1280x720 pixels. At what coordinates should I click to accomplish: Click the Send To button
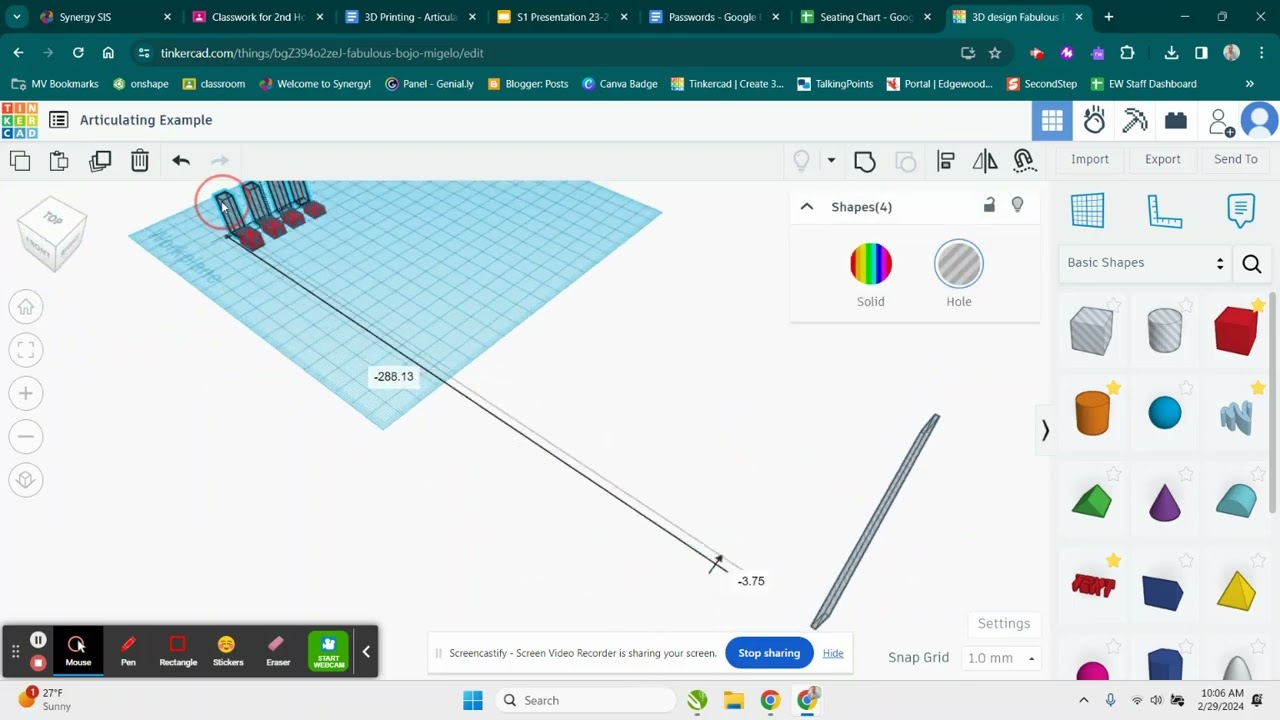click(x=1236, y=159)
